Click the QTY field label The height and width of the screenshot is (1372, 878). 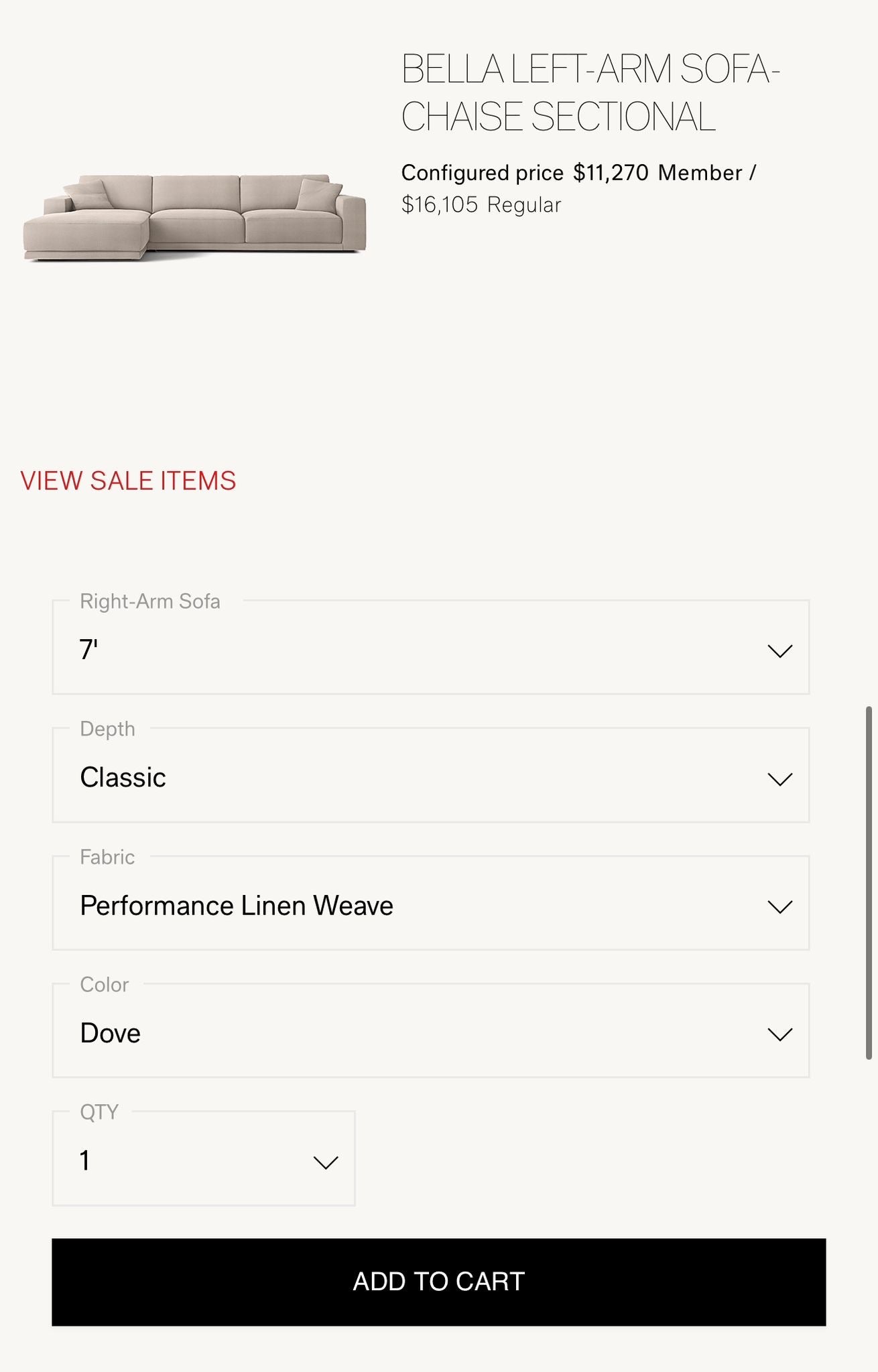click(x=99, y=1112)
